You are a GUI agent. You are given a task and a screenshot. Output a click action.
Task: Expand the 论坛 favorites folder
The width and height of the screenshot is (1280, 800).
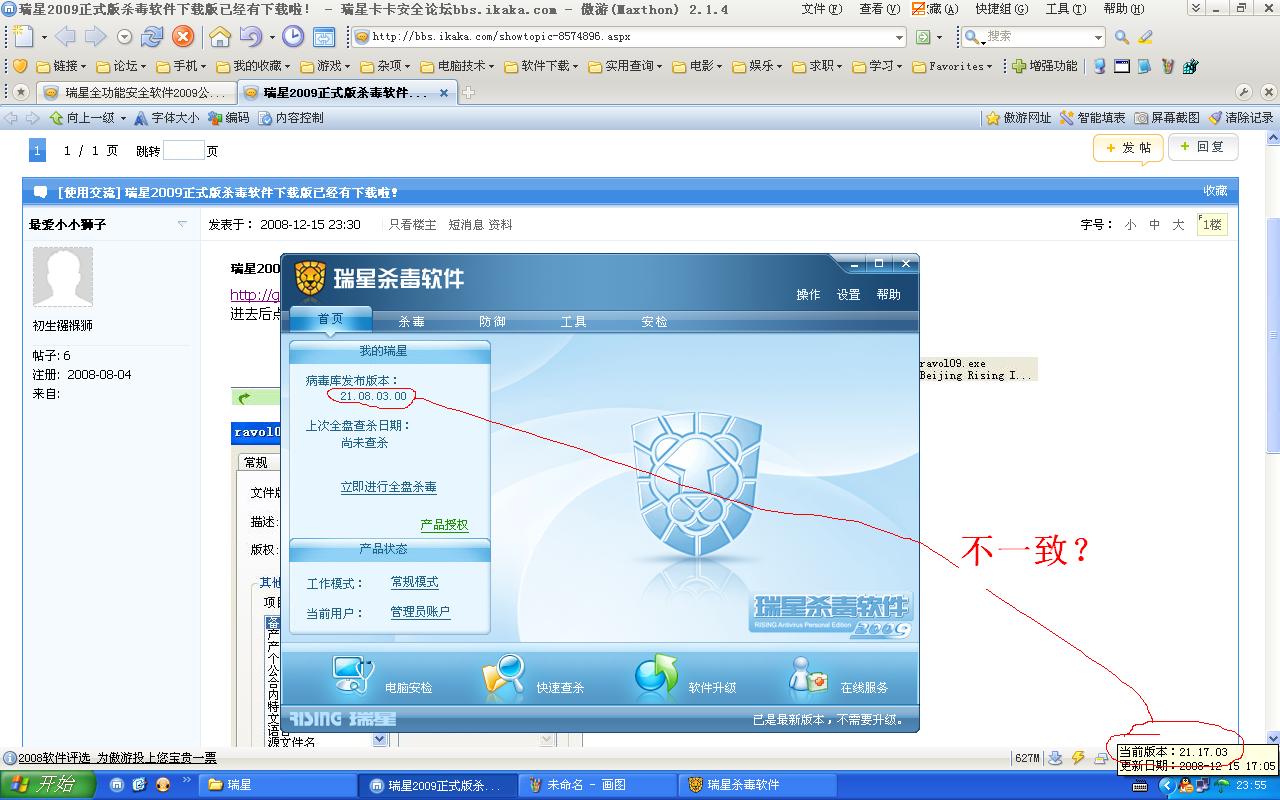(x=121, y=66)
